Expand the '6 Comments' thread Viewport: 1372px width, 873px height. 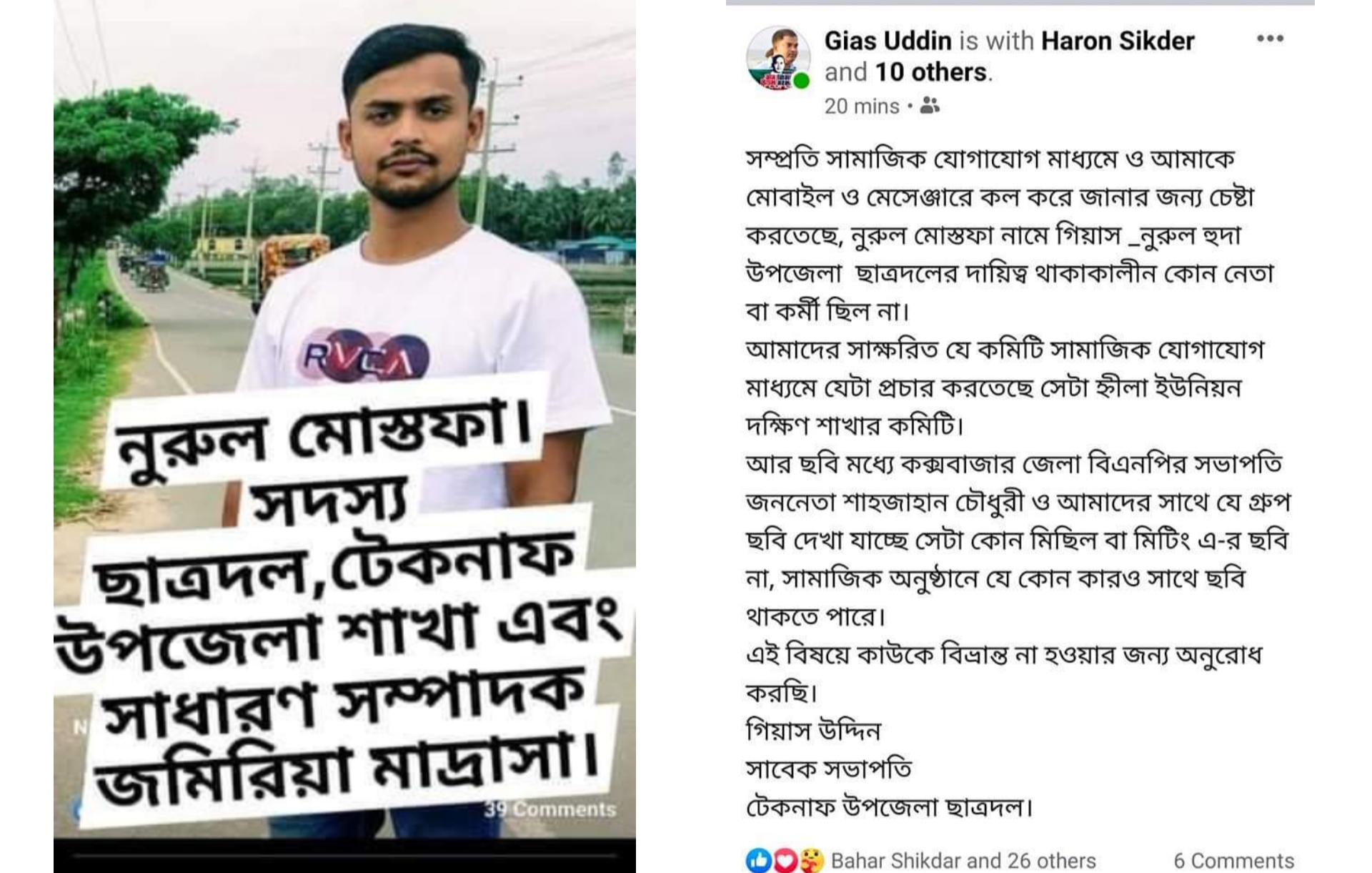pyautogui.click(x=1233, y=861)
